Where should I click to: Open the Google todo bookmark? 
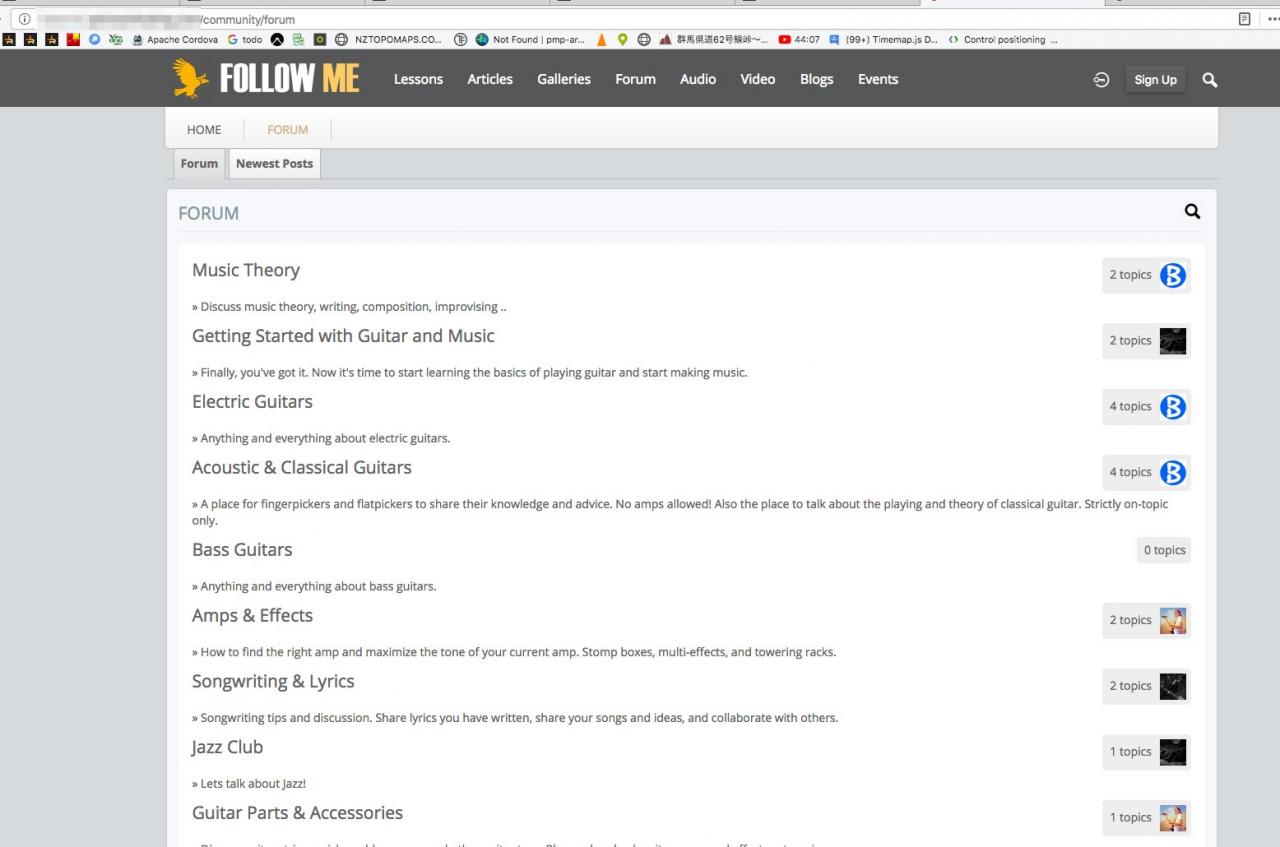(x=245, y=40)
